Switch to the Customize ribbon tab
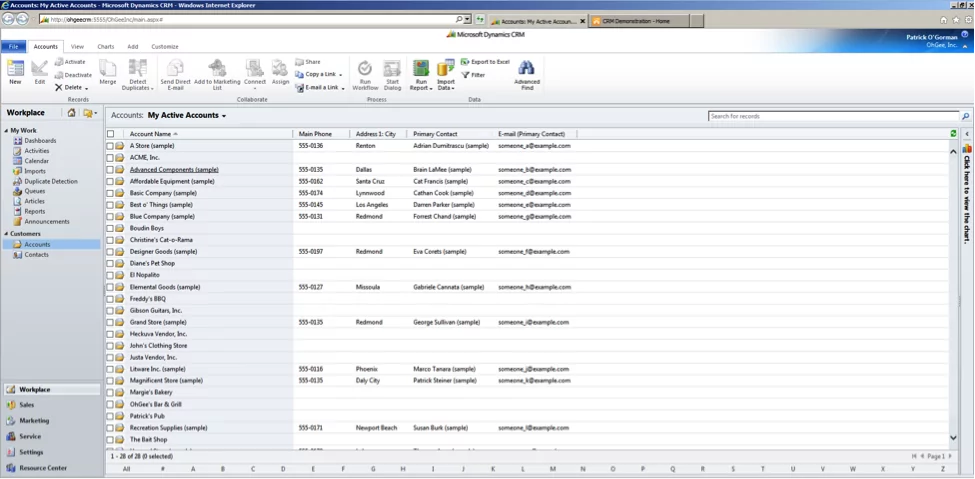 click(165, 47)
